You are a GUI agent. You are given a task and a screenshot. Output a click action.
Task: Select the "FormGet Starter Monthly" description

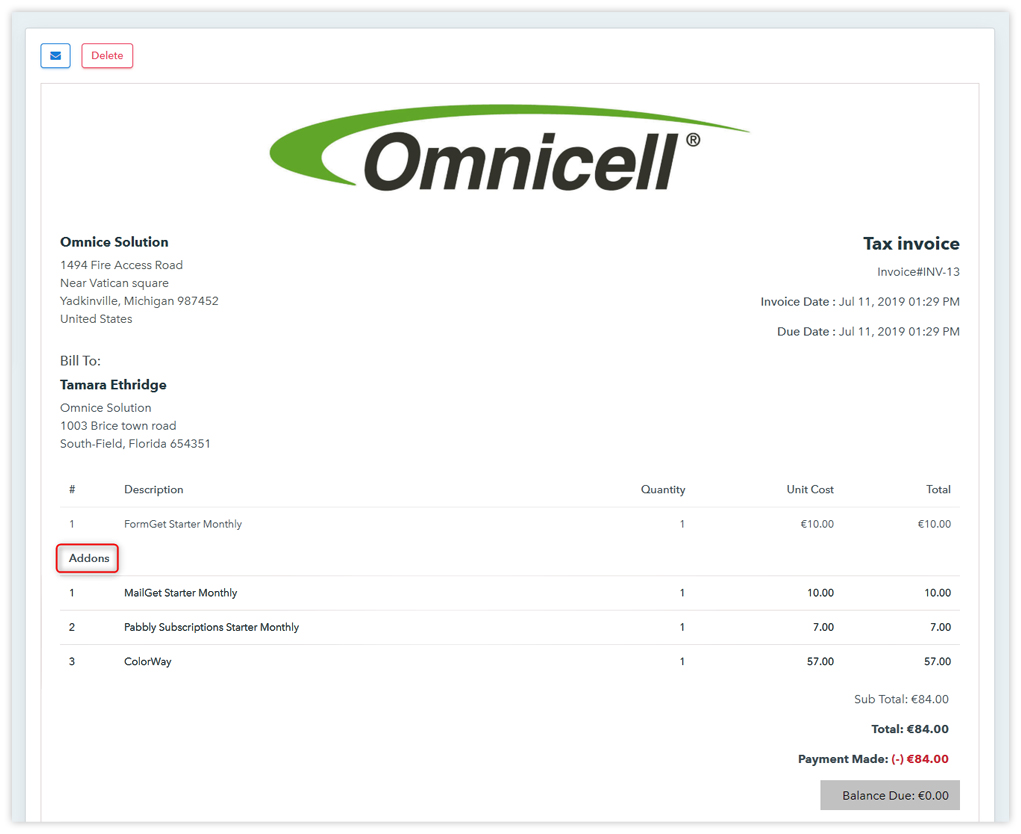coord(183,524)
